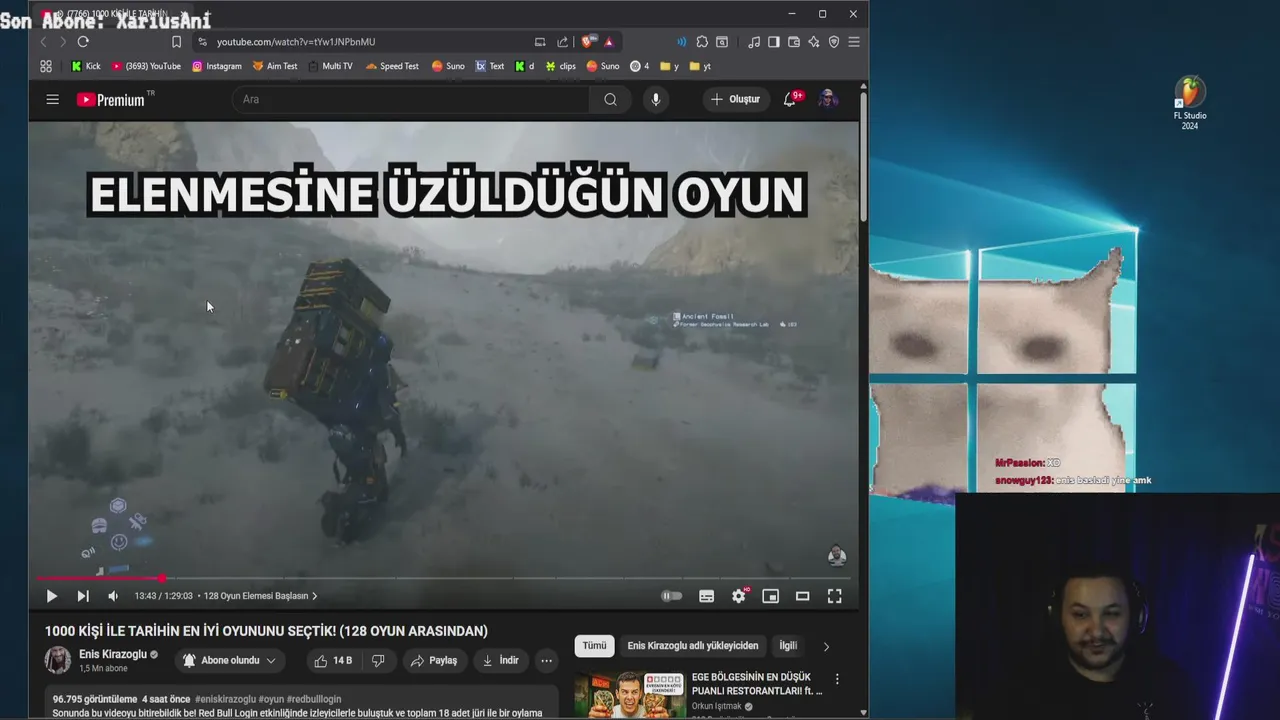This screenshot has height=720, width=1280.
Task: Seek on the red video progress bar
Action: pyautogui.click(x=444, y=578)
